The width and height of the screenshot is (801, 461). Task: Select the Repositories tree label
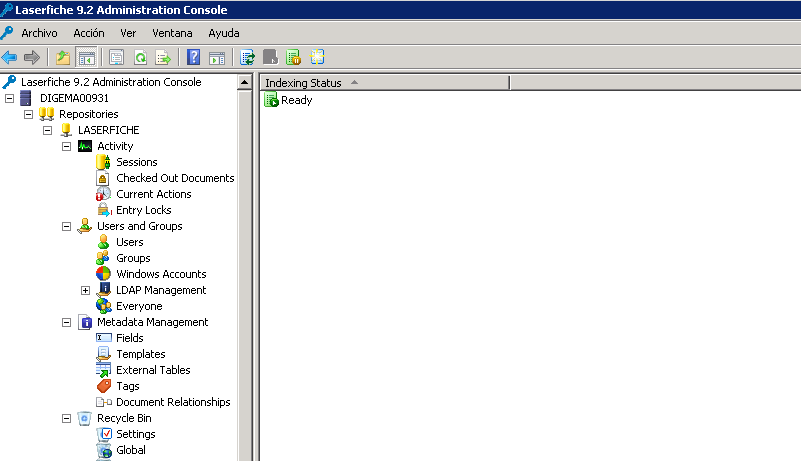tap(88, 114)
